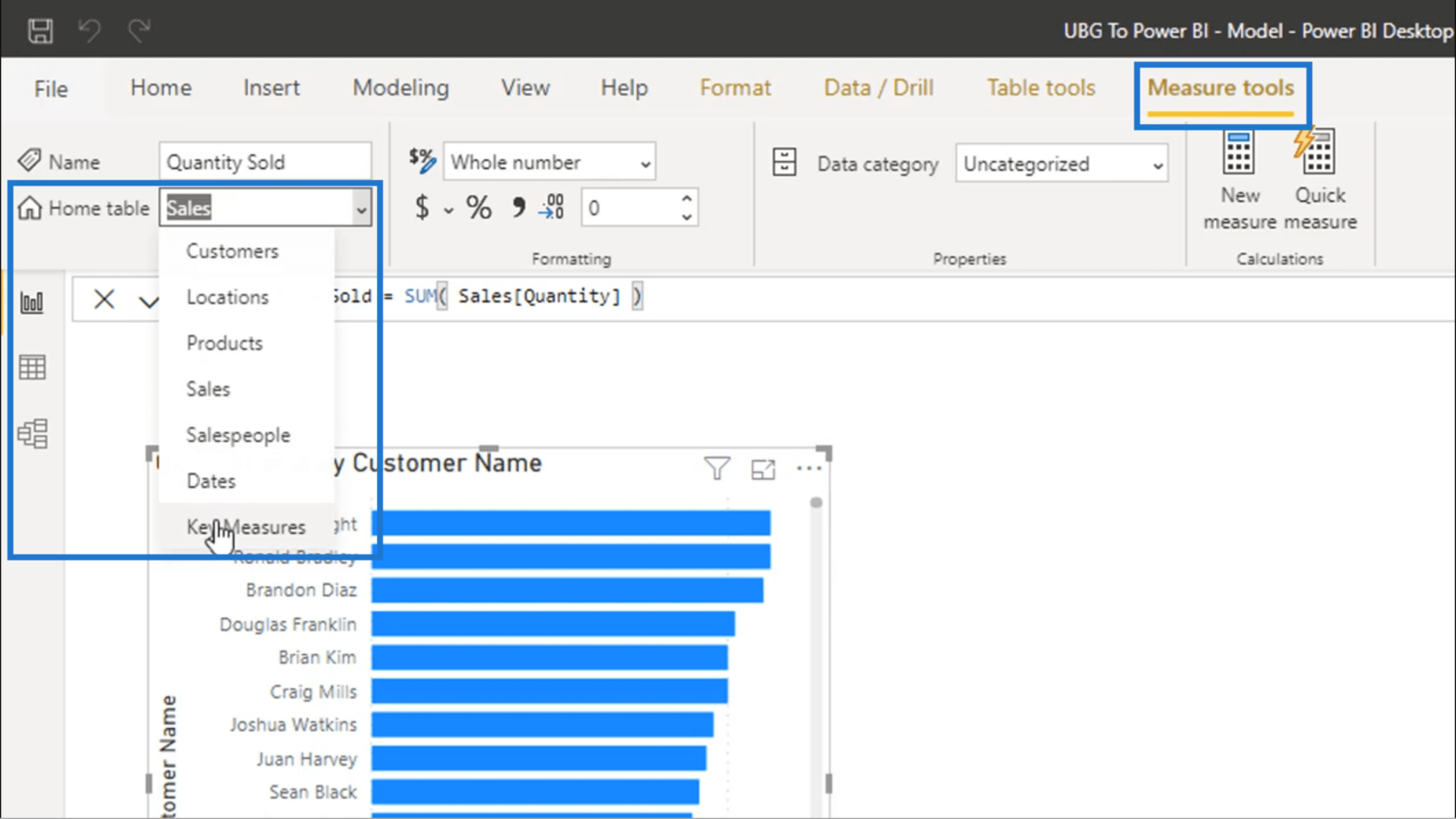Click the Customer Name chart title
The image size is (1456, 819).
point(446,464)
